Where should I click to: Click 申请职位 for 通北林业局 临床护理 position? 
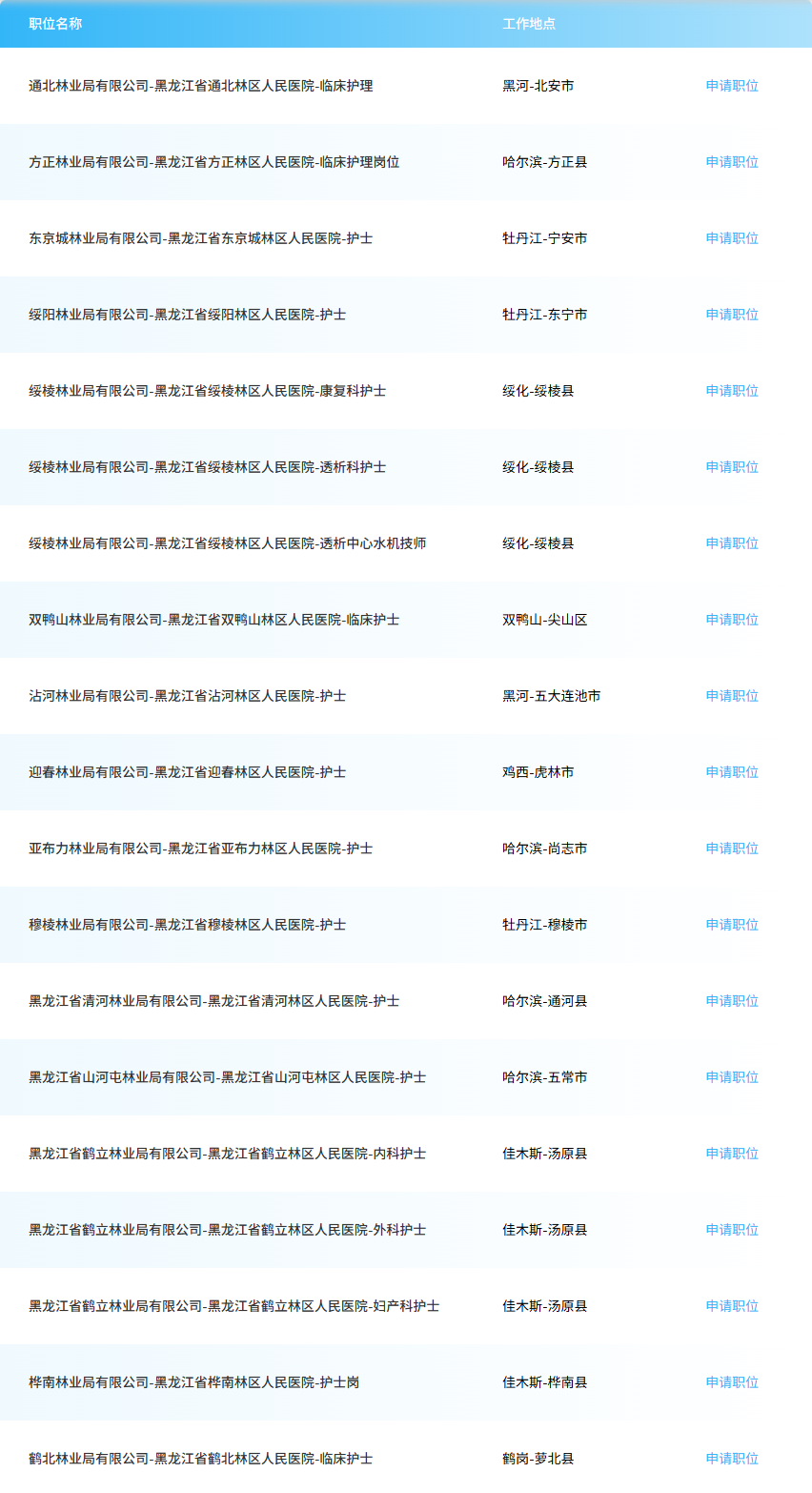731,85
